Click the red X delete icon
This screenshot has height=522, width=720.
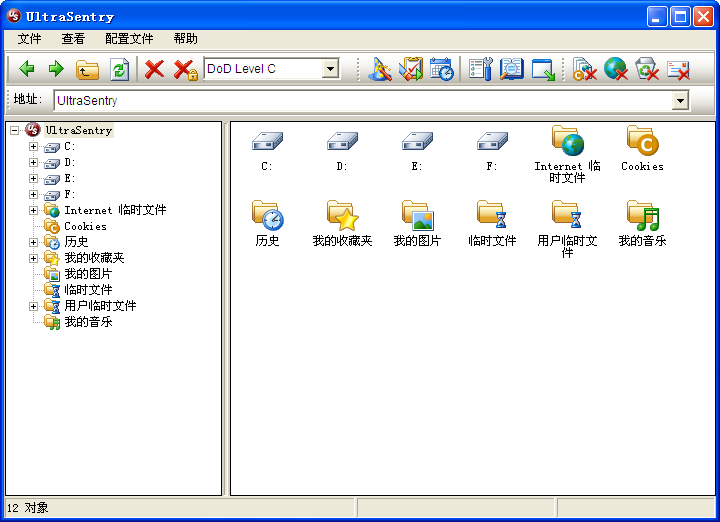(154, 69)
